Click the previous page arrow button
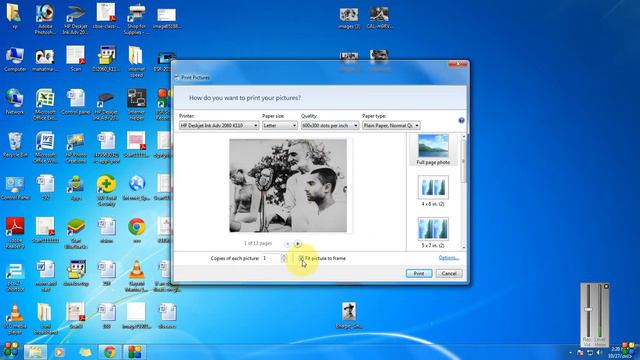Image resolution: width=640 pixels, height=360 pixels. (x=287, y=244)
